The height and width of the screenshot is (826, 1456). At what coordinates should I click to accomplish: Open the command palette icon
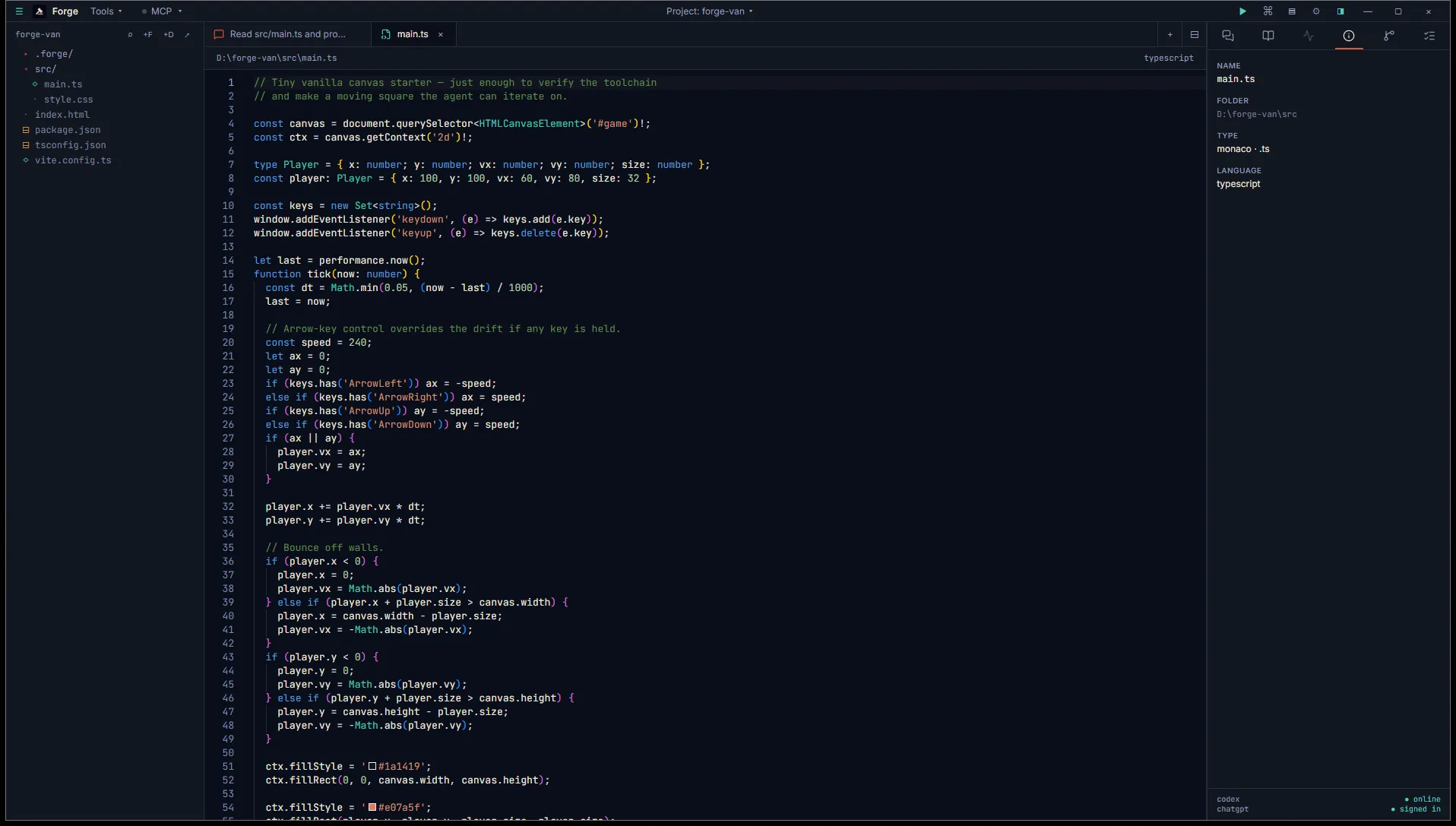pyautogui.click(x=1268, y=11)
